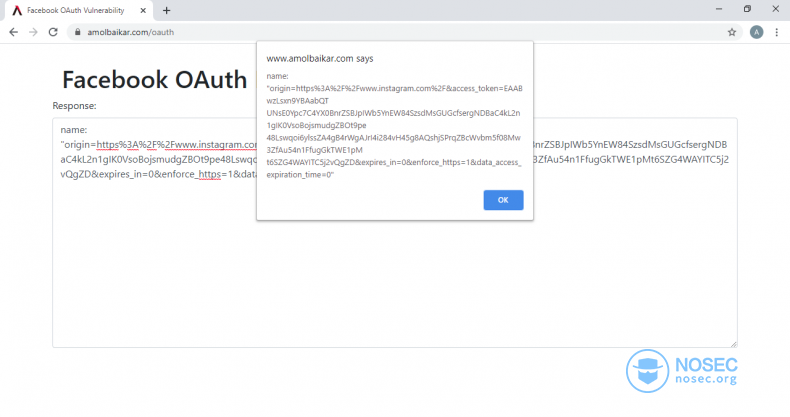Click the 'name:' line in the dialog
Viewport: 790px width, 417px height.
(278, 76)
